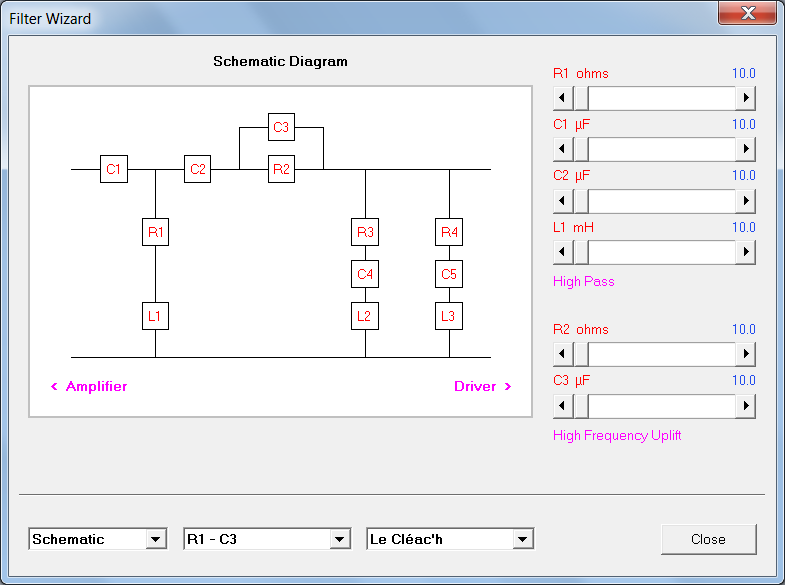Select the L3 component box in schematic
Image resolution: width=785 pixels, height=585 pixels.
click(449, 316)
